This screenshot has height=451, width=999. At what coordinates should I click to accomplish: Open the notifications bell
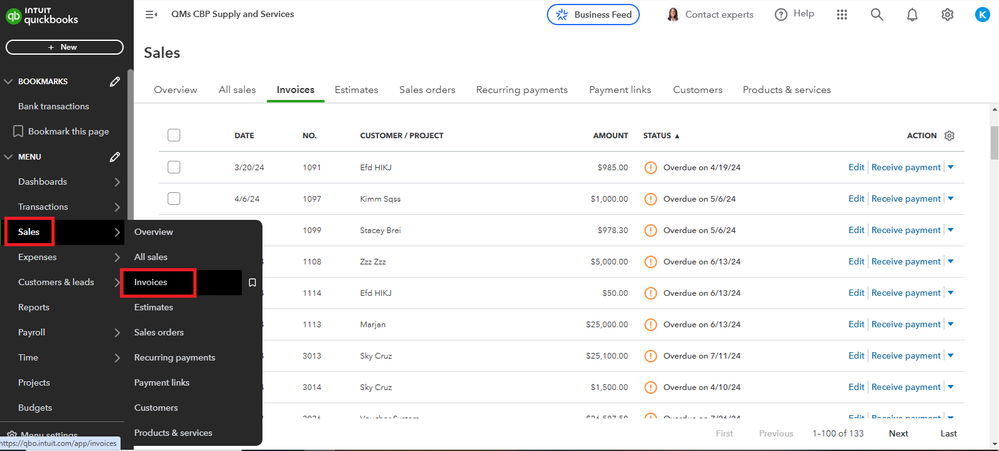pos(912,15)
